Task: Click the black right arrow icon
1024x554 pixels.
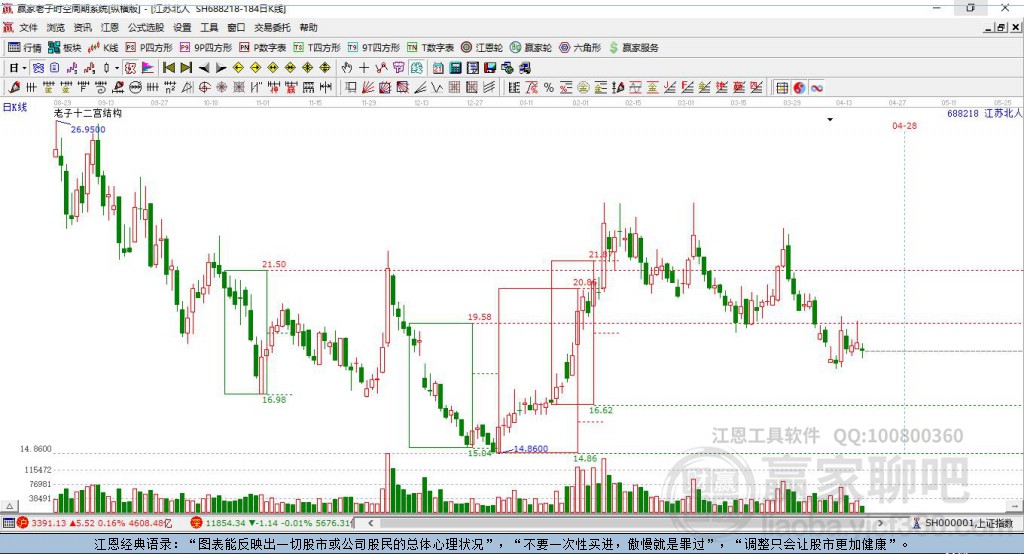Action: point(221,68)
